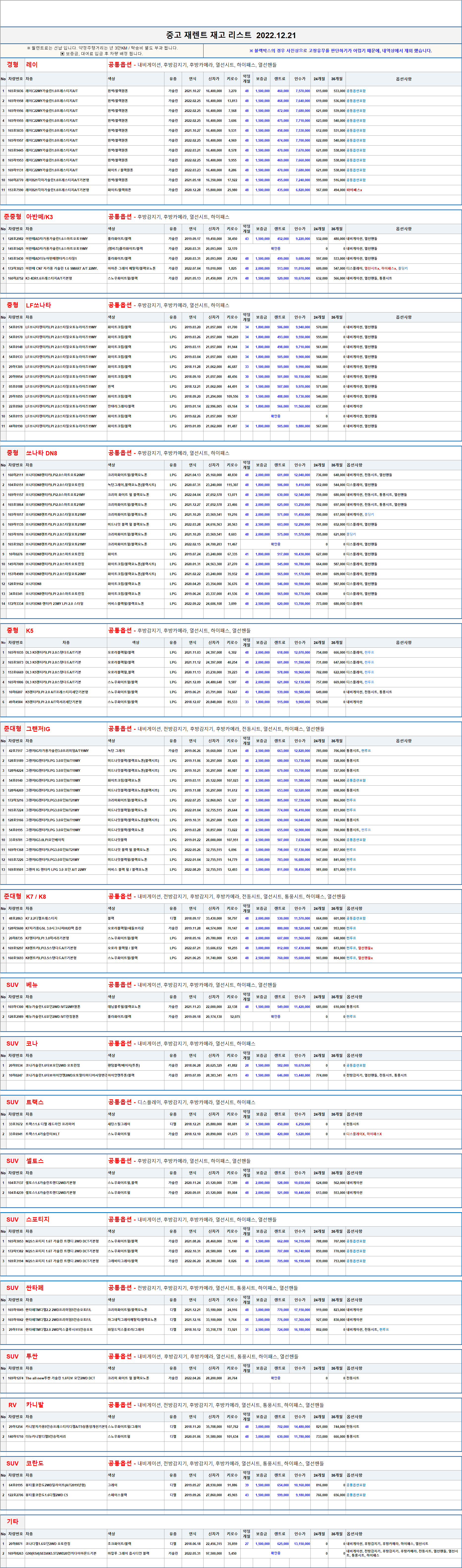Image resolution: width=462 pixels, height=1568 pixels.
Task: Click "공통옵션" in the K7 / K8 section
Action: coord(120,896)
